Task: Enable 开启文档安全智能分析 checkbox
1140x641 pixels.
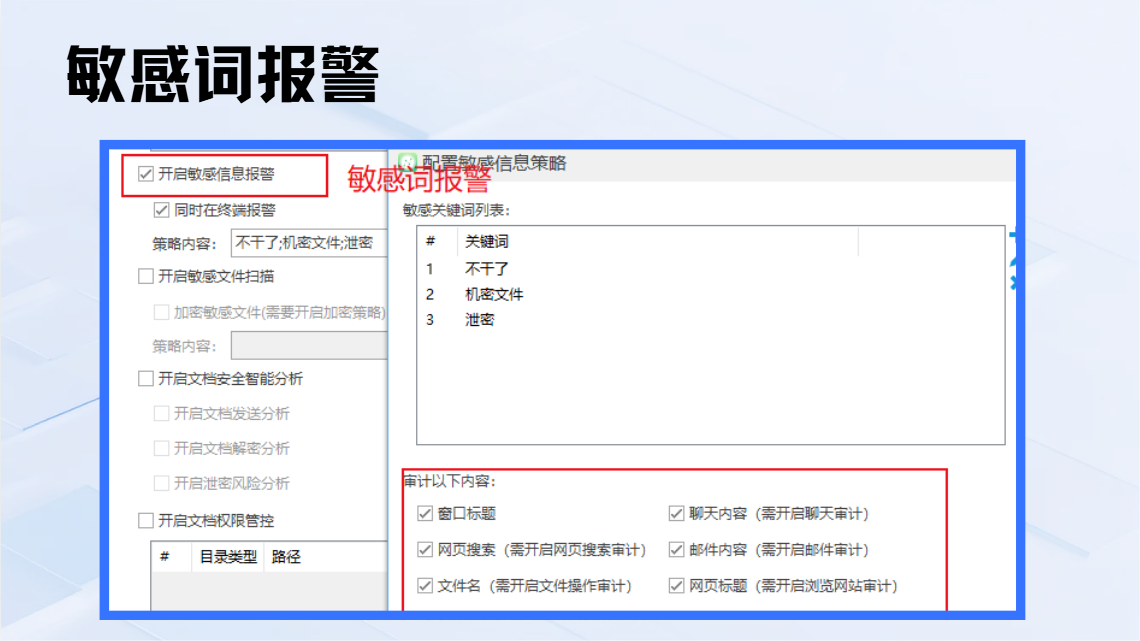Action: click(x=145, y=379)
